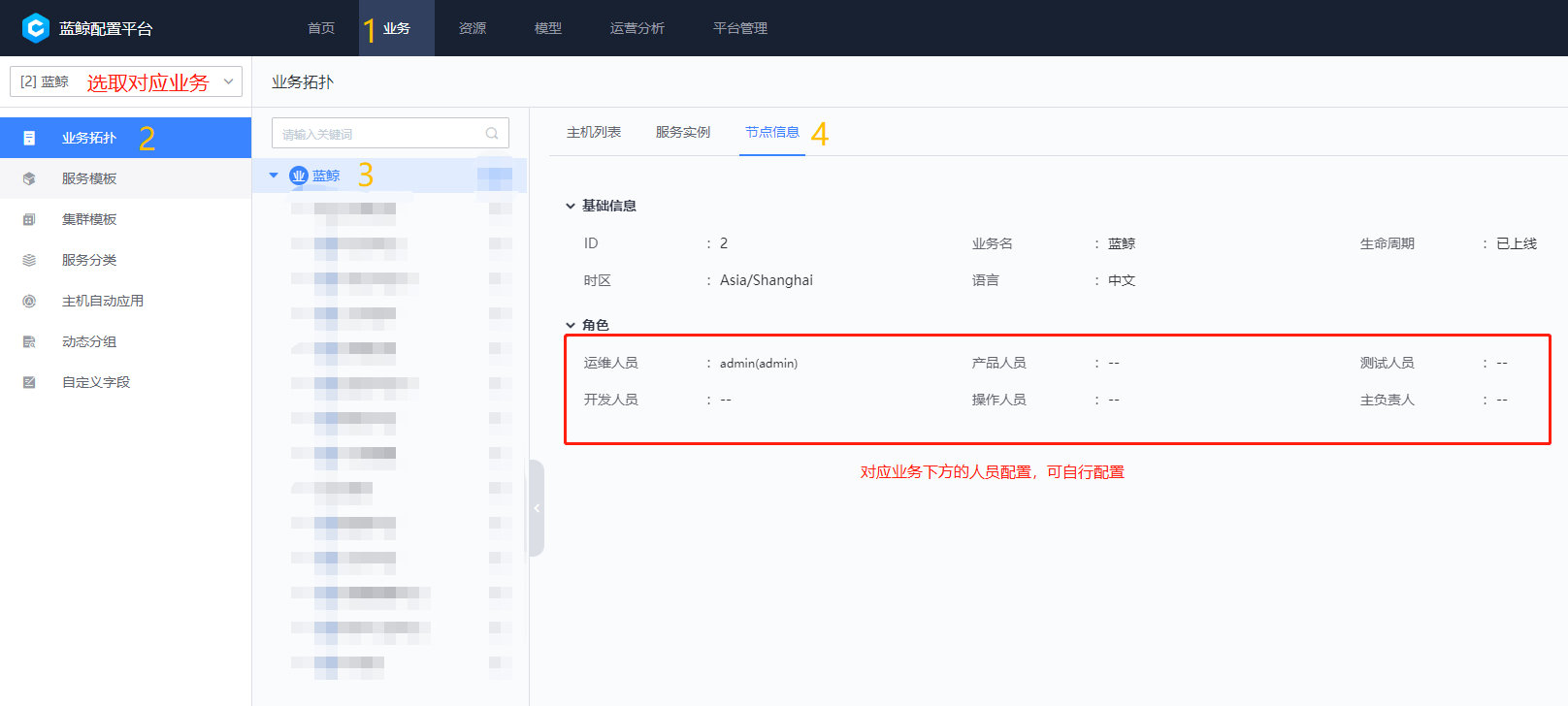Open the 运营分析 top navigation item

pos(637,28)
